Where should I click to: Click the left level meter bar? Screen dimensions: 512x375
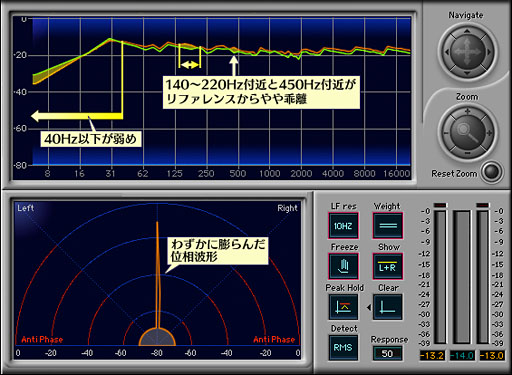pos(440,277)
